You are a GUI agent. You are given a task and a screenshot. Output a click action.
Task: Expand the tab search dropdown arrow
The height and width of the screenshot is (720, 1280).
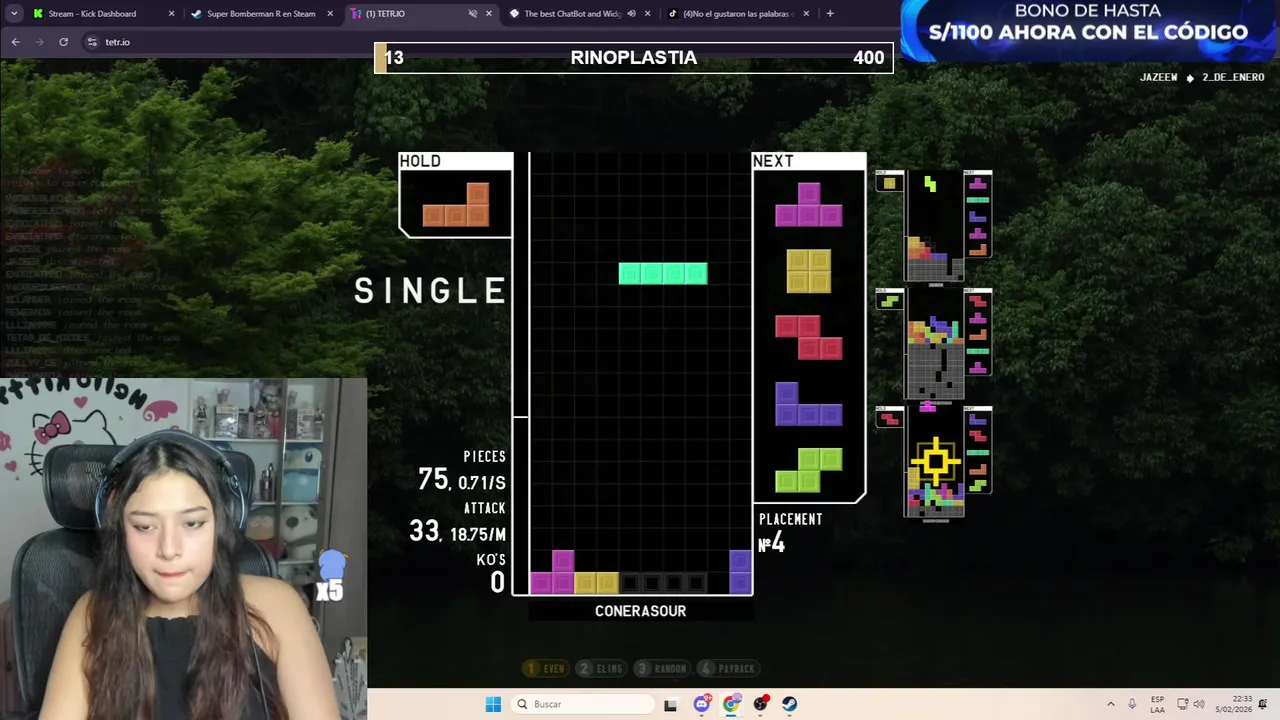coord(13,14)
